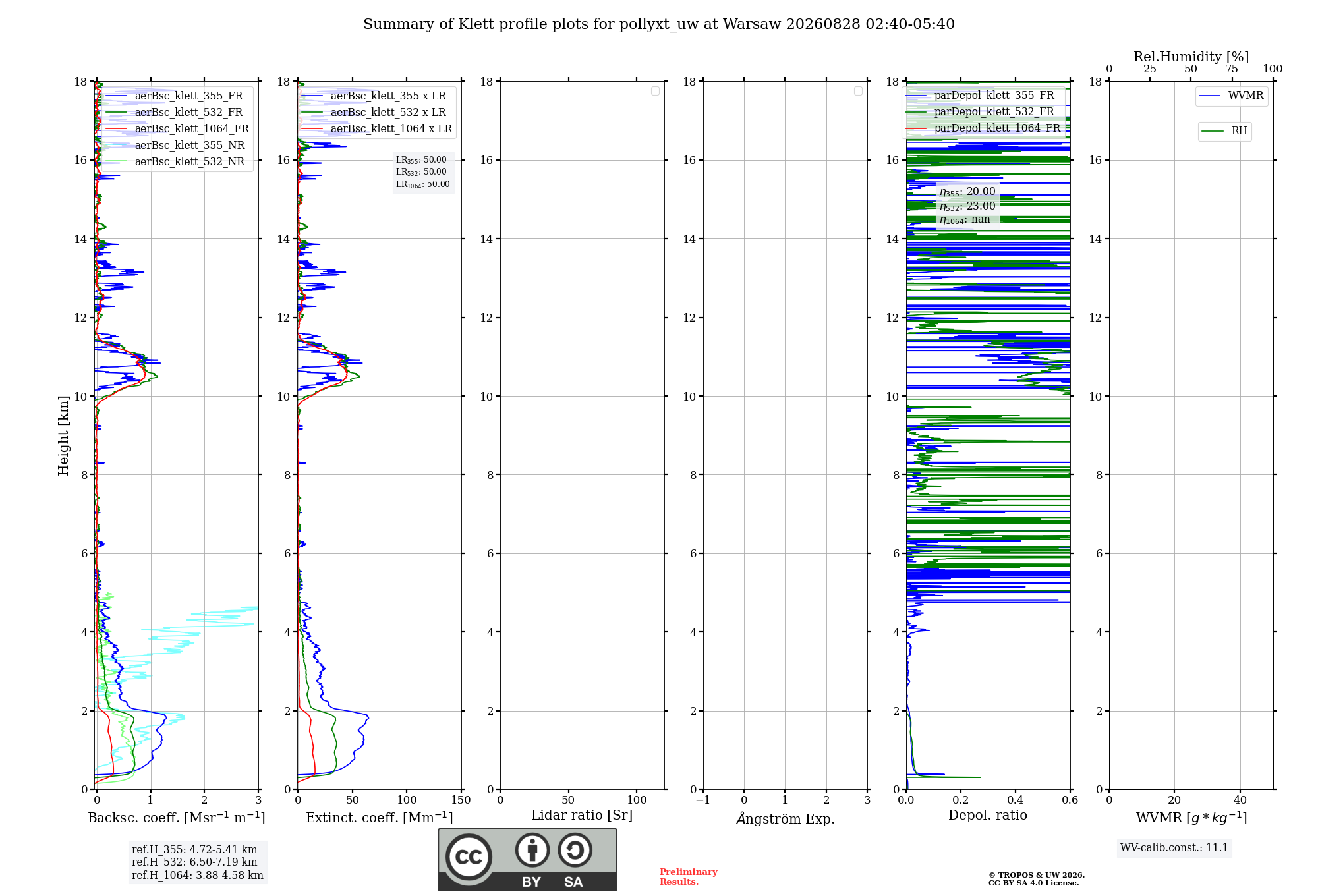Click the WVMR [g*kg⁻¹] axis label
This screenshot has height=896, width=1318.
click(x=1191, y=818)
